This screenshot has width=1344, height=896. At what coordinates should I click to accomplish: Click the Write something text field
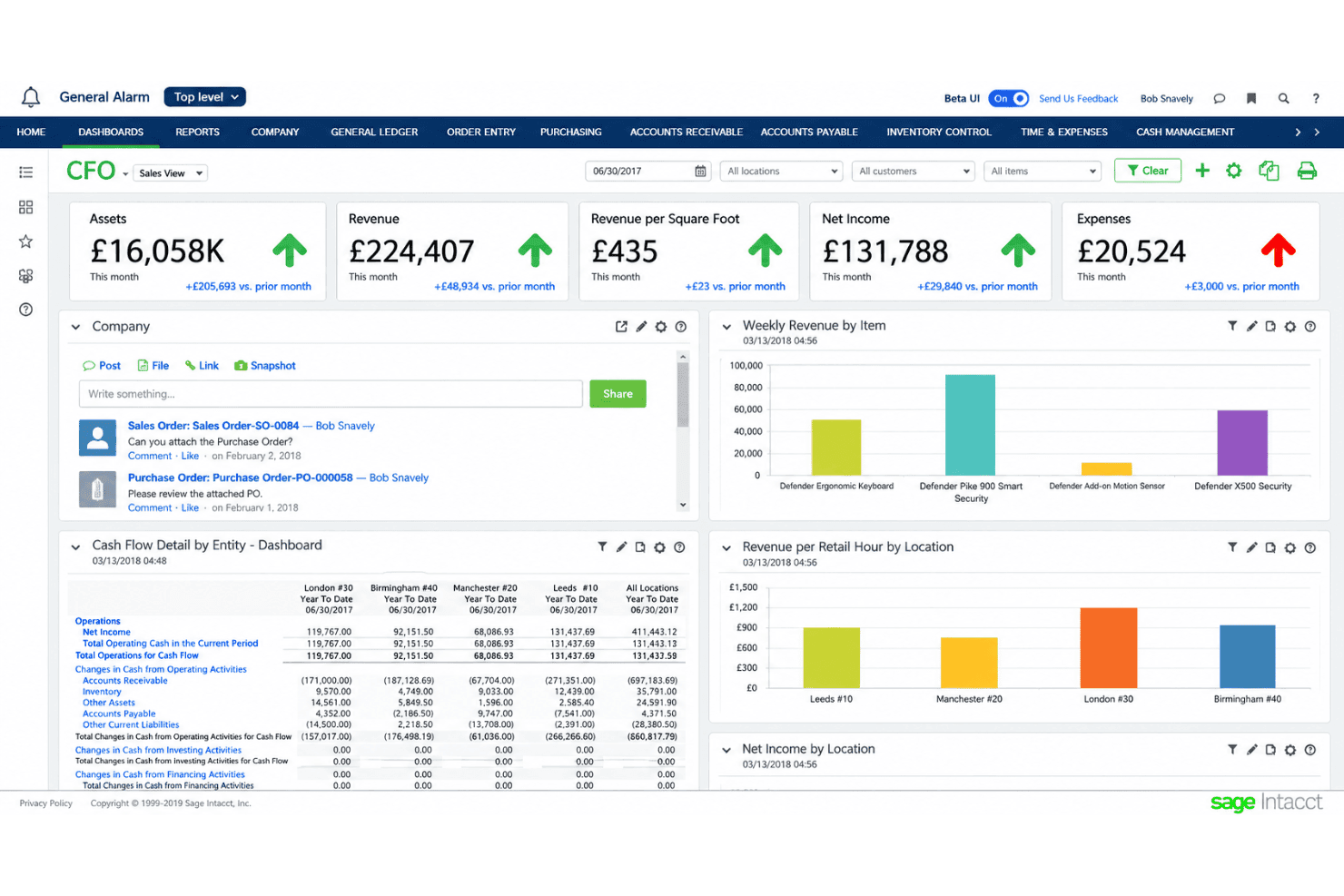point(331,394)
